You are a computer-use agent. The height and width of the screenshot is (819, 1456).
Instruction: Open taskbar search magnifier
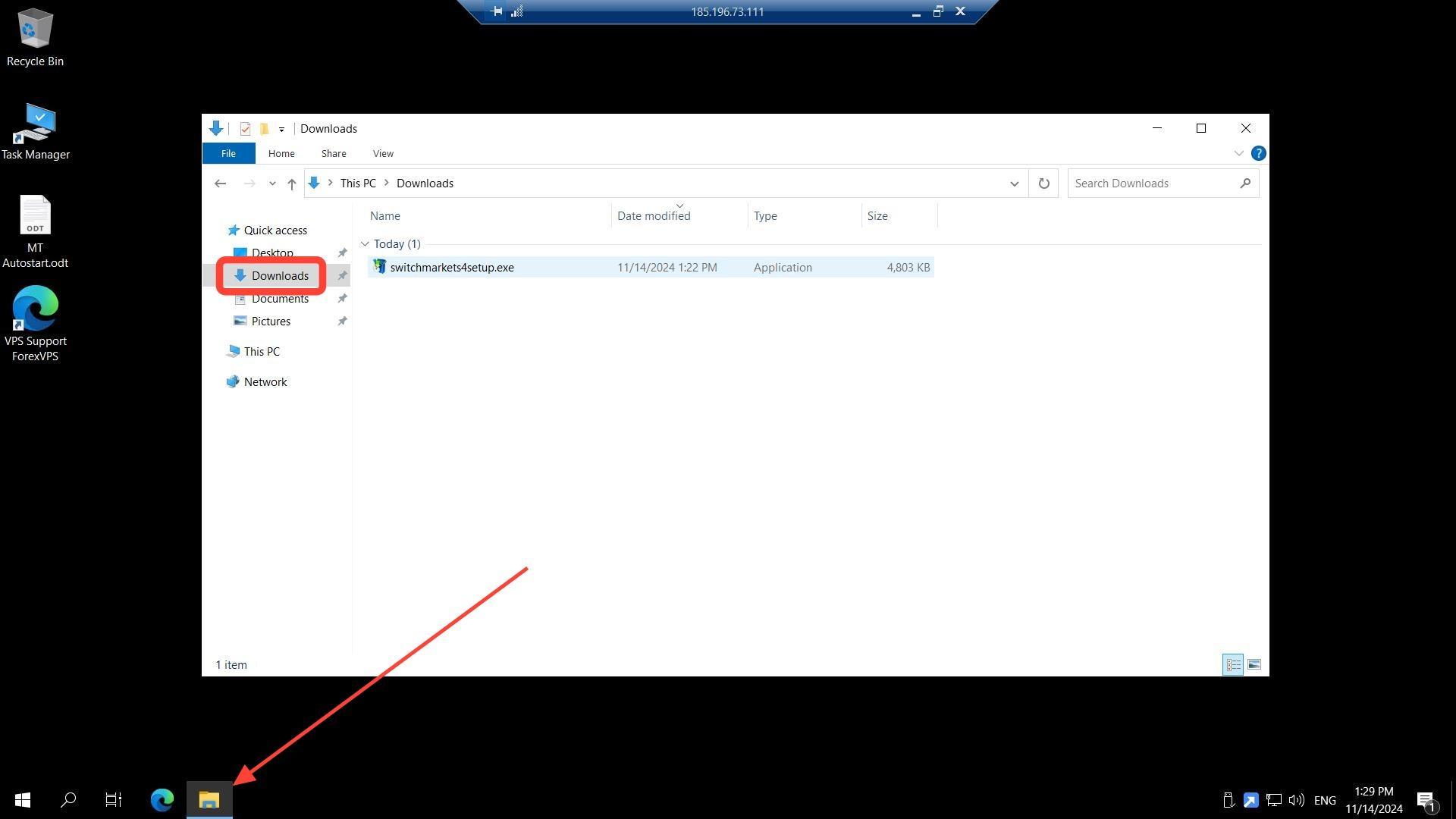coord(68,799)
